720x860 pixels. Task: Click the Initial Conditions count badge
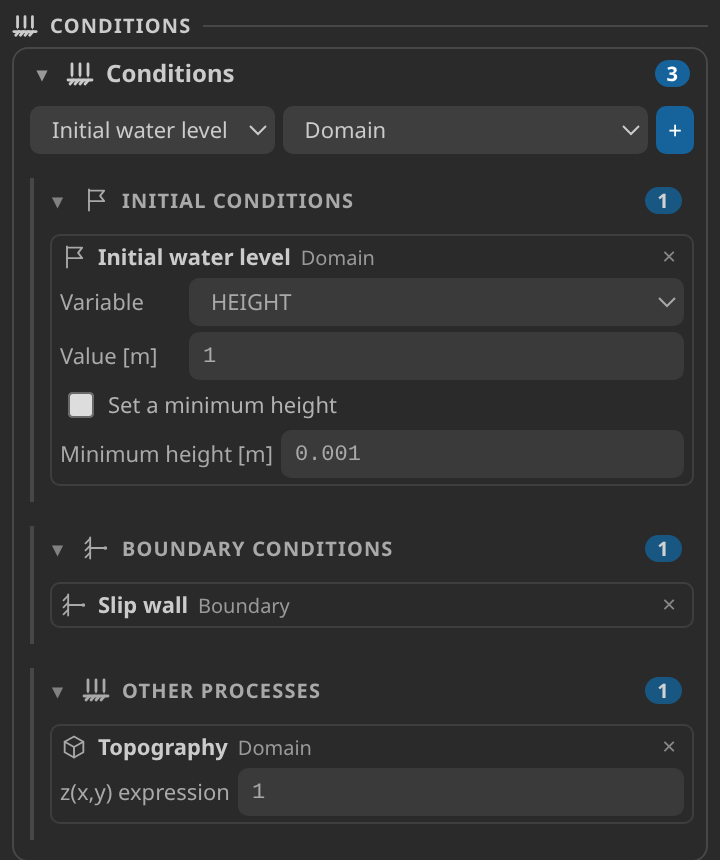[x=663, y=201]
